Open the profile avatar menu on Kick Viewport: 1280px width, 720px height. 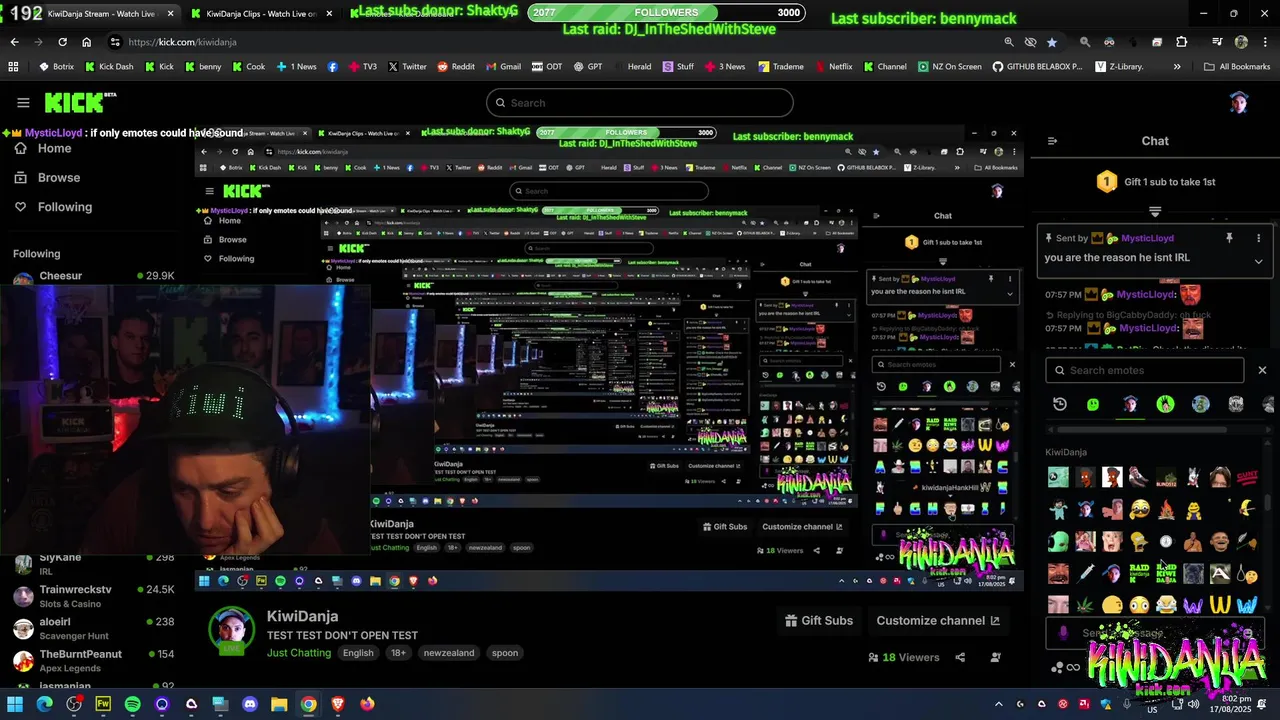1239,102
